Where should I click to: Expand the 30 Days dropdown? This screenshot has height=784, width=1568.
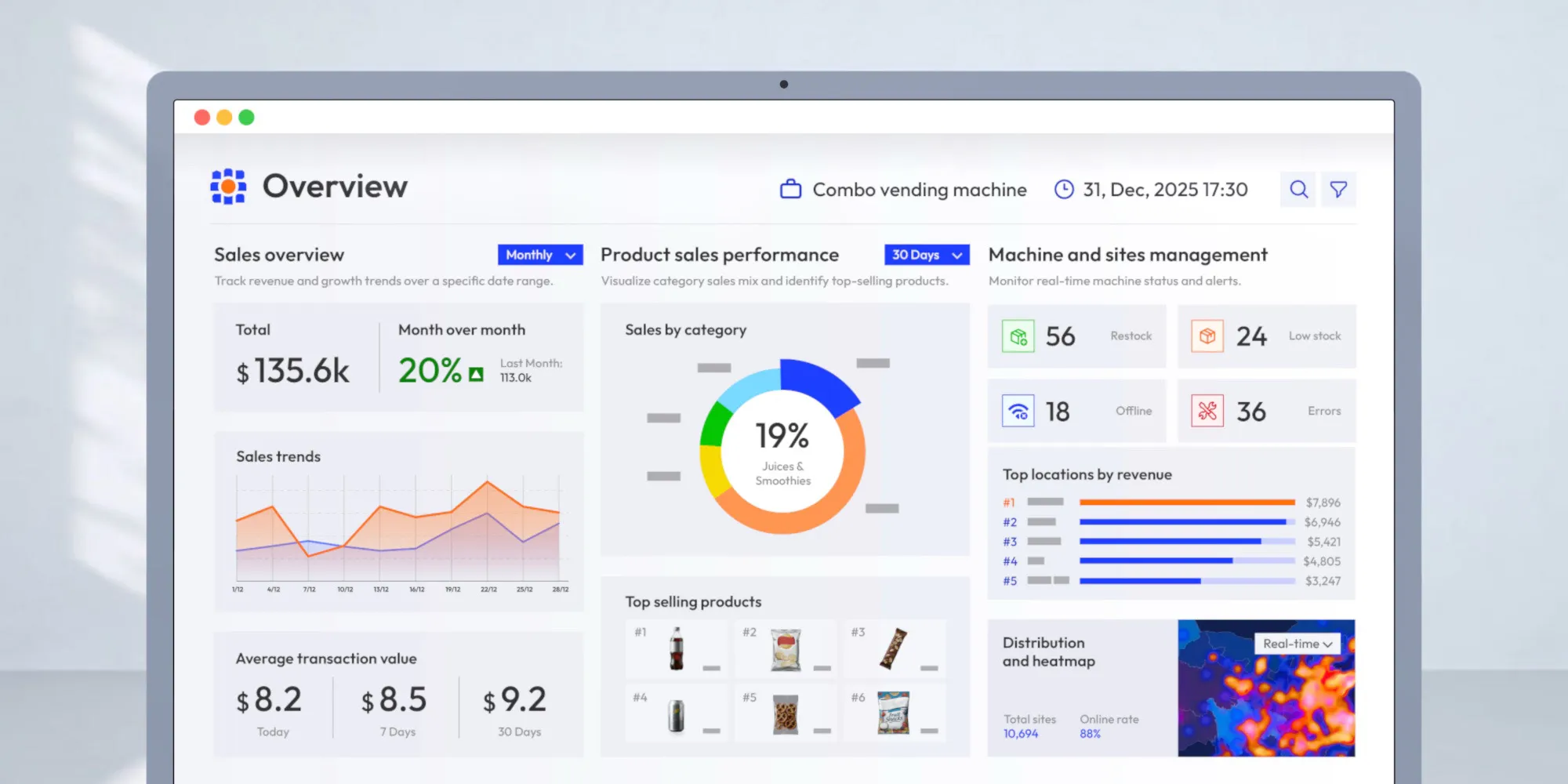click(x=926, y=255)
